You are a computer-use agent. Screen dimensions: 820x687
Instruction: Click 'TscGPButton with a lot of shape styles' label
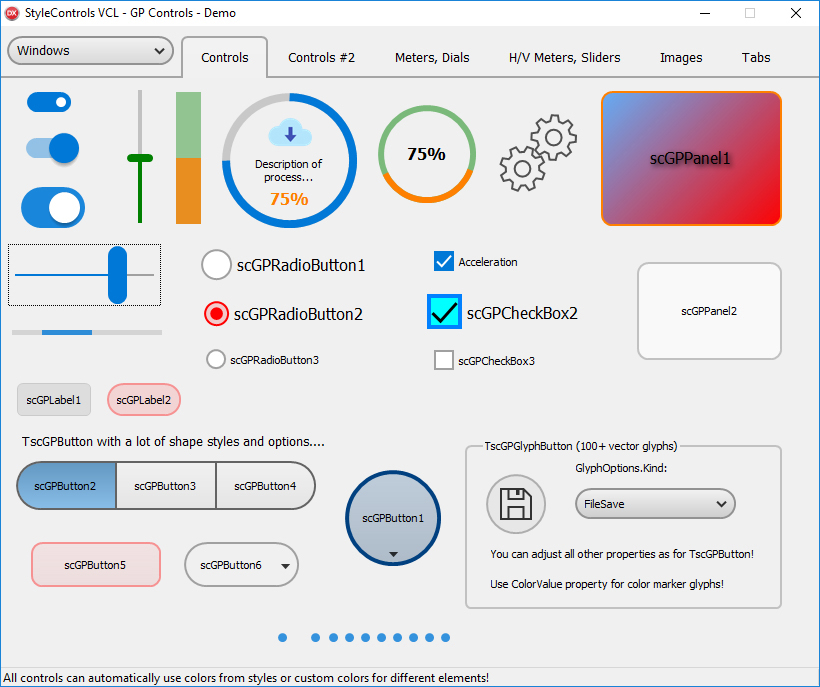[x=173, y=442]
